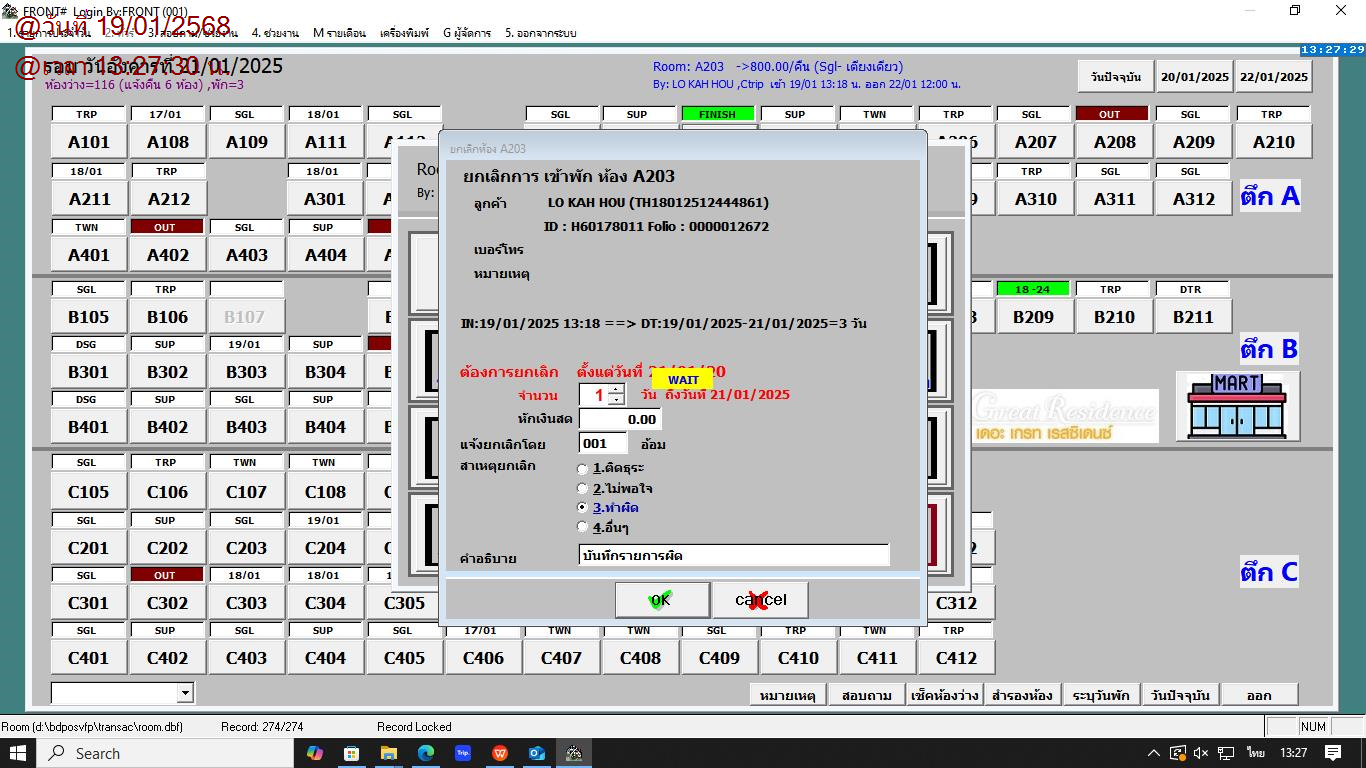
Task: Open Microsoft Store taskbar icon
Action: pos(352,753)
